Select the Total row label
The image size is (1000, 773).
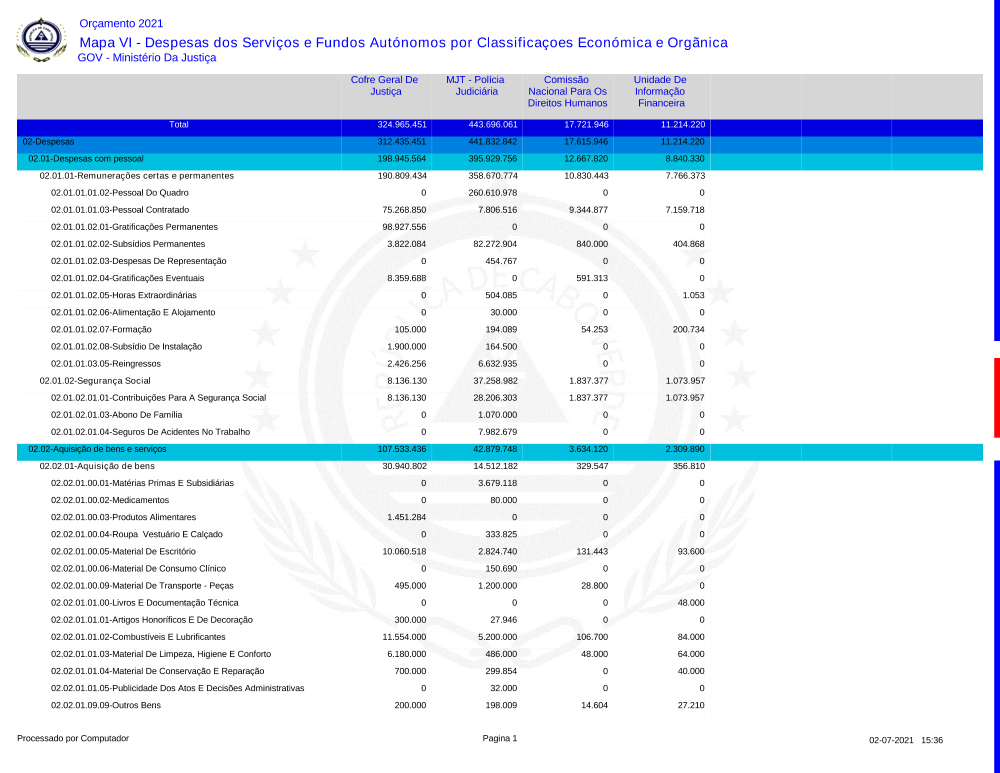point(178,126)
